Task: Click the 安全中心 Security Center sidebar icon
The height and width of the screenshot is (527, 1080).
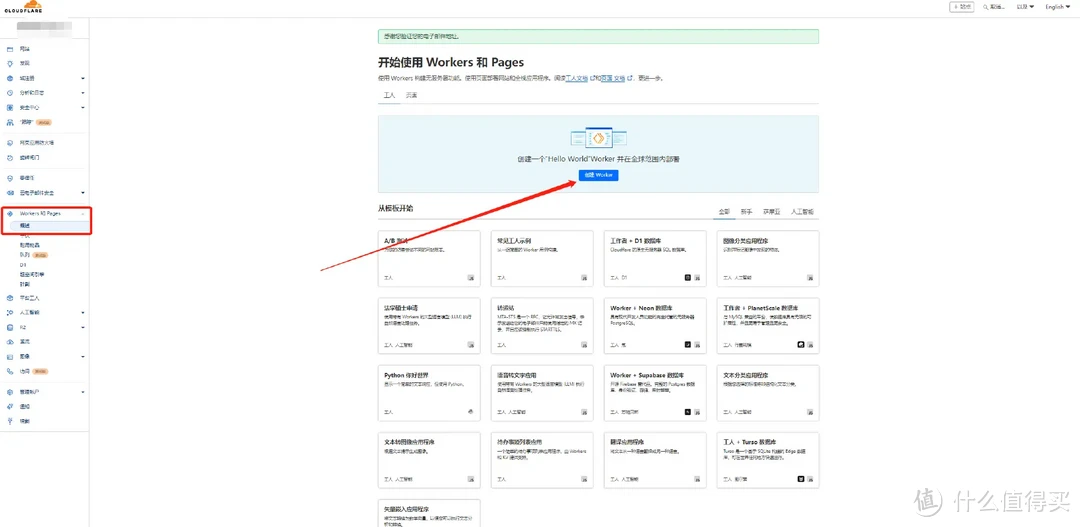Action: pyautogui.click(x=10, y=107)
